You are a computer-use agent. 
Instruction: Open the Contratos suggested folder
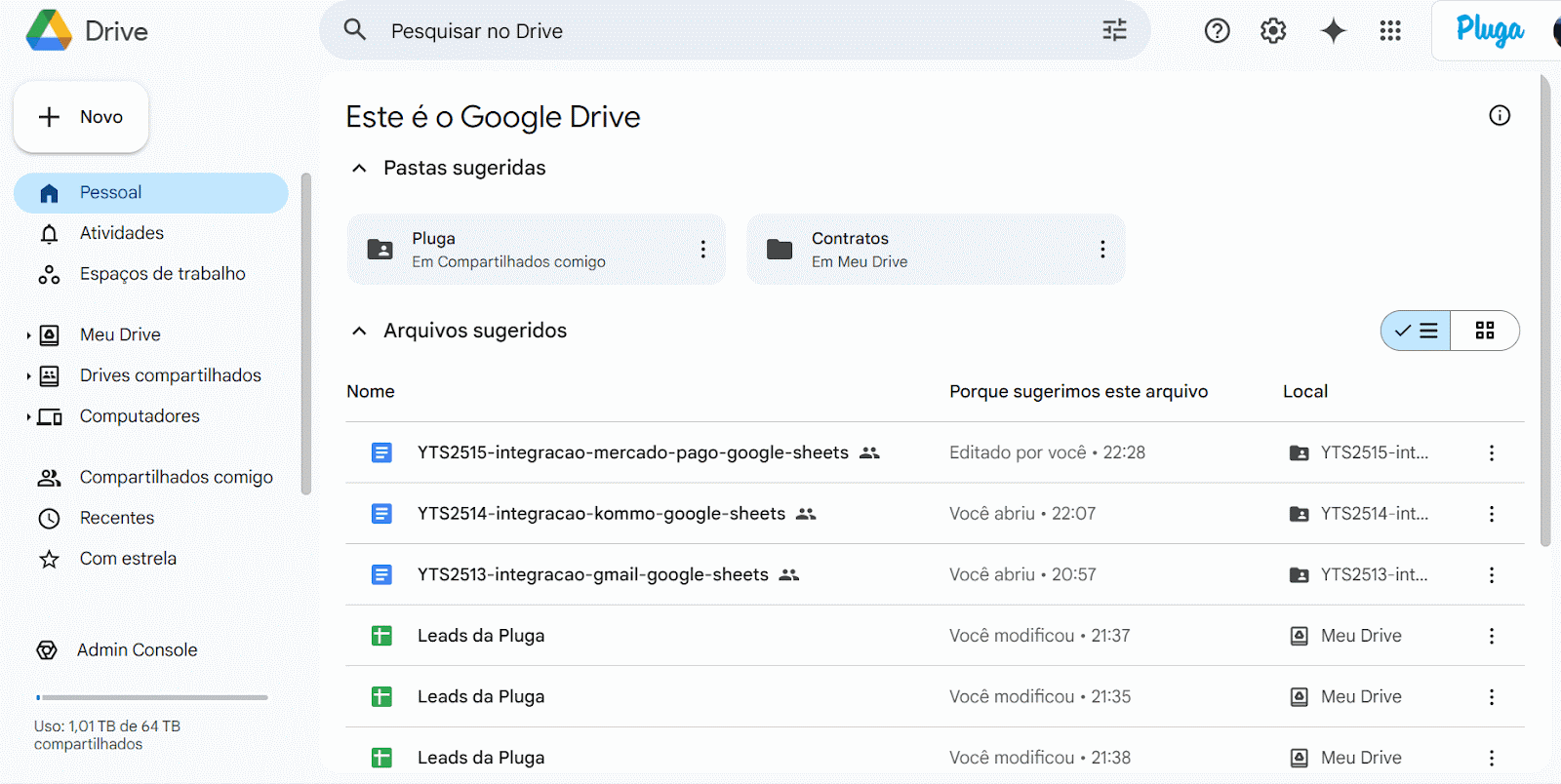coord(936,250)
